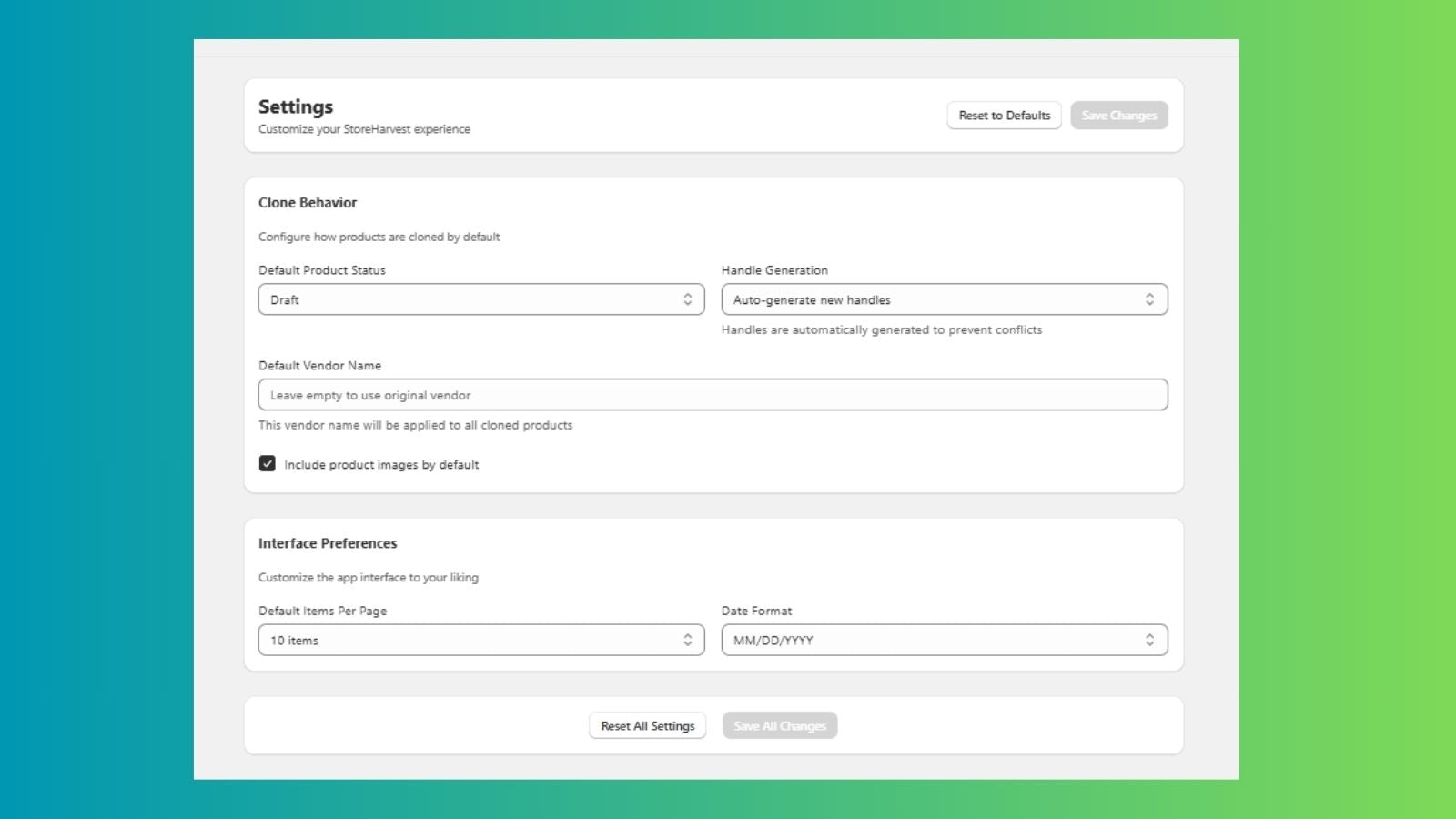Viewport: 1456px width, 819px height.
Task: Open the Date Format dropdown
Action: click(944, 640)
